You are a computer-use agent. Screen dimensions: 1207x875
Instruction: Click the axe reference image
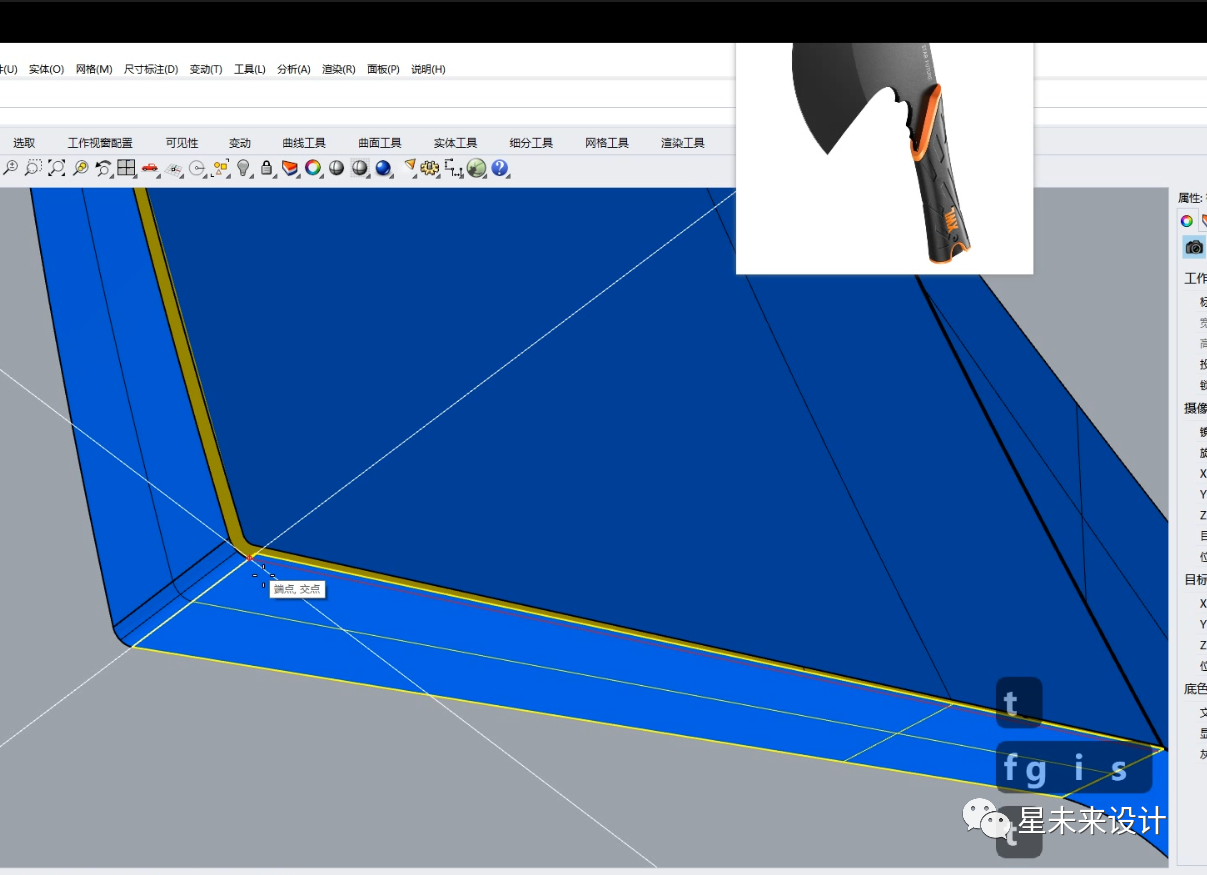(x=884, y=158)
